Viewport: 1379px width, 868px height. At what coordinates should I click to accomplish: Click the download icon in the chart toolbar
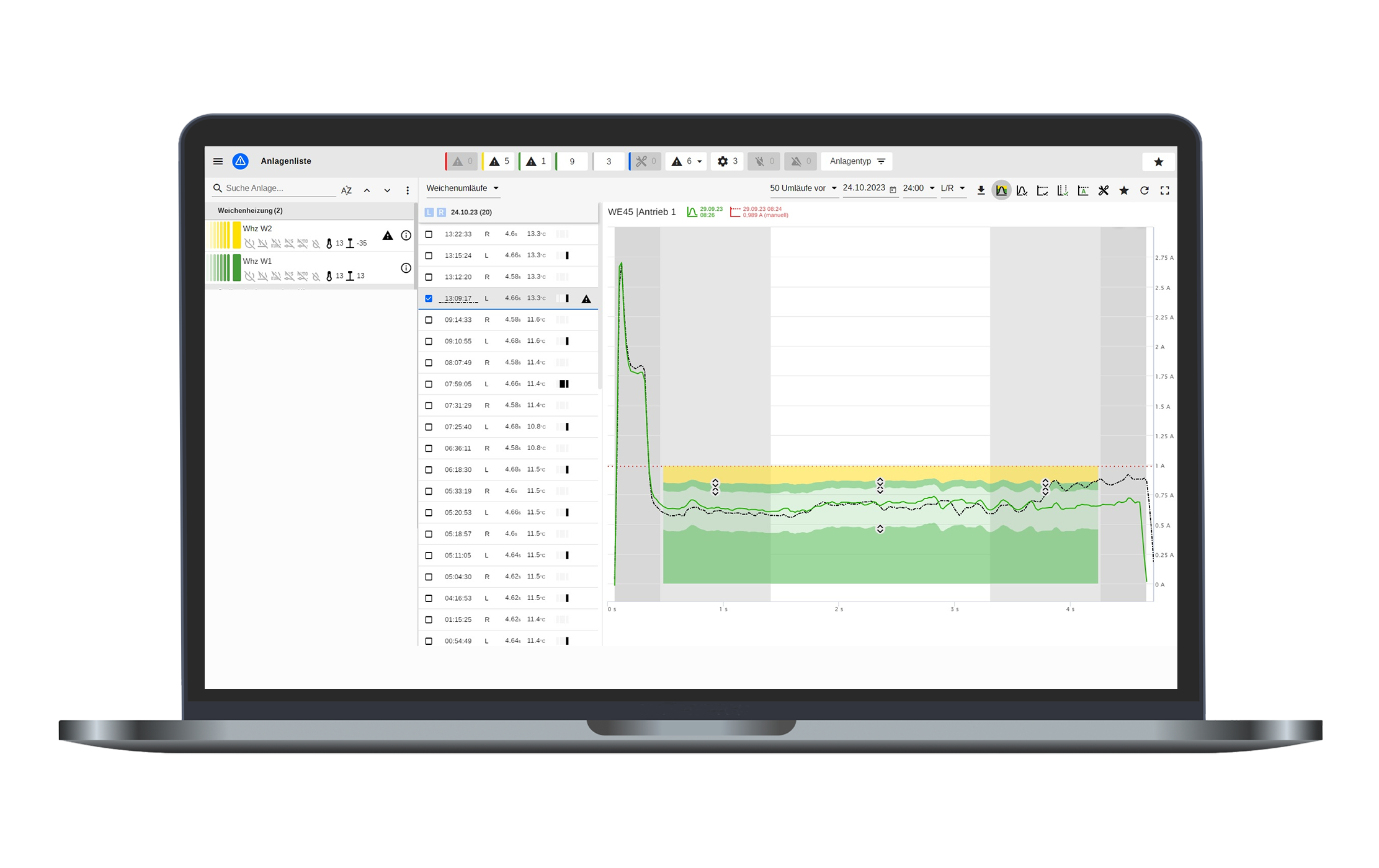pyautogui.click(x=981, y=190)
